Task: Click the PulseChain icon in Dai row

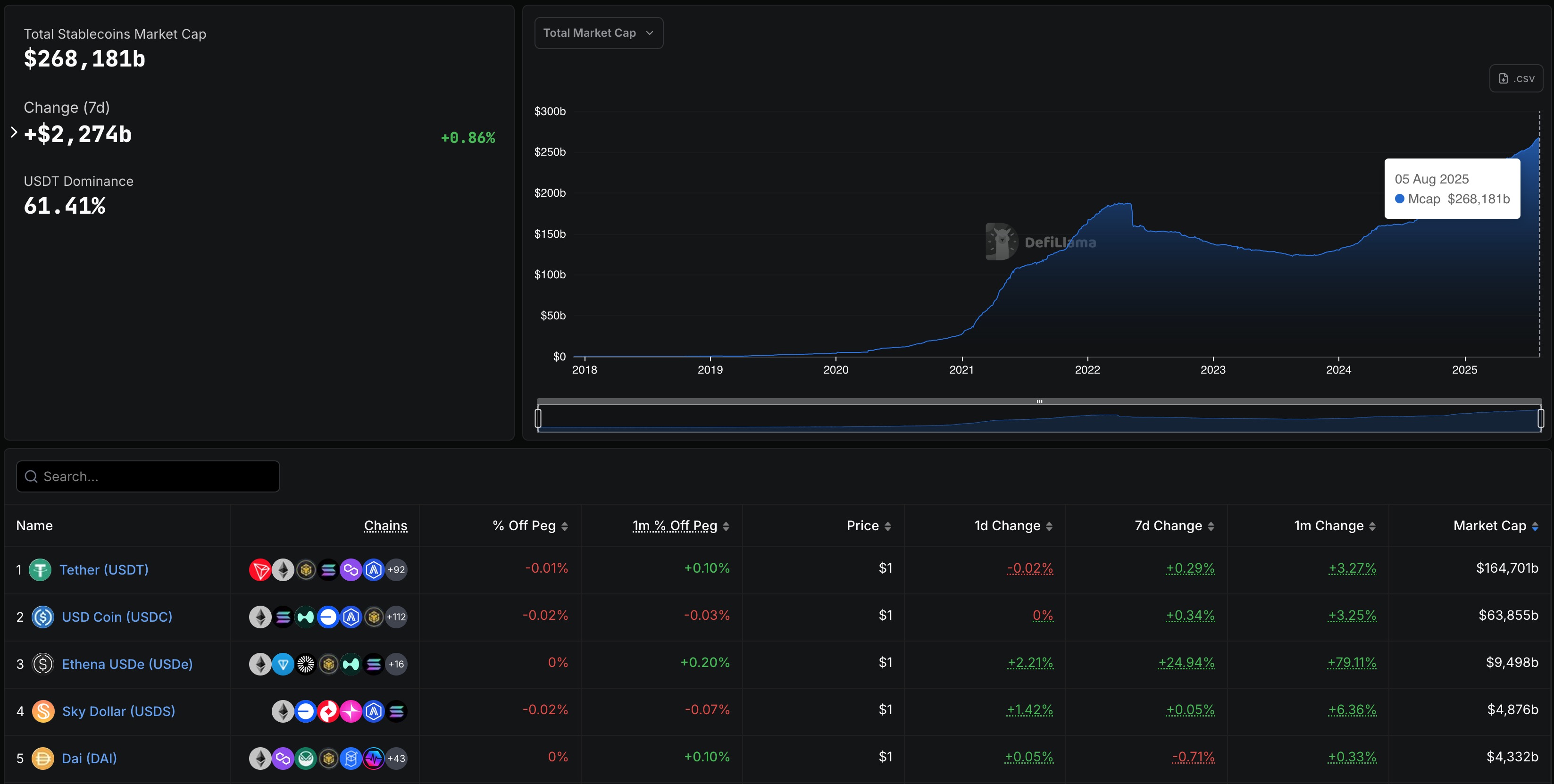Action: click(x=374, y=758)
